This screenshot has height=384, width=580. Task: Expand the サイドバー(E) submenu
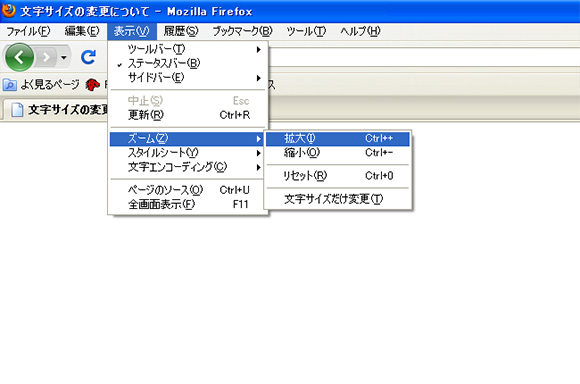pyautogui.click(x=188, y=78)
